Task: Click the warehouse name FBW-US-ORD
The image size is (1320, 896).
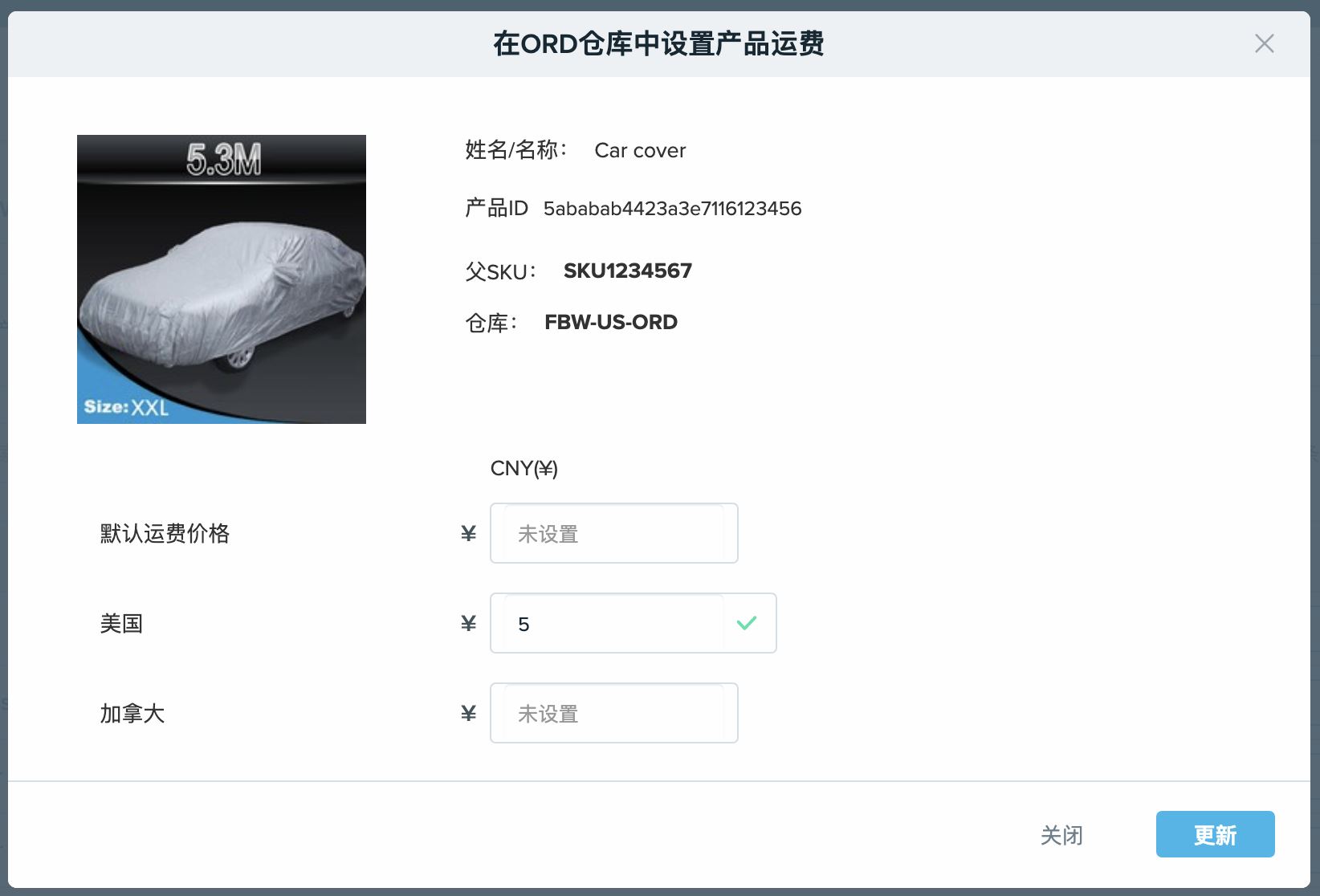Action: coord(611,322)
